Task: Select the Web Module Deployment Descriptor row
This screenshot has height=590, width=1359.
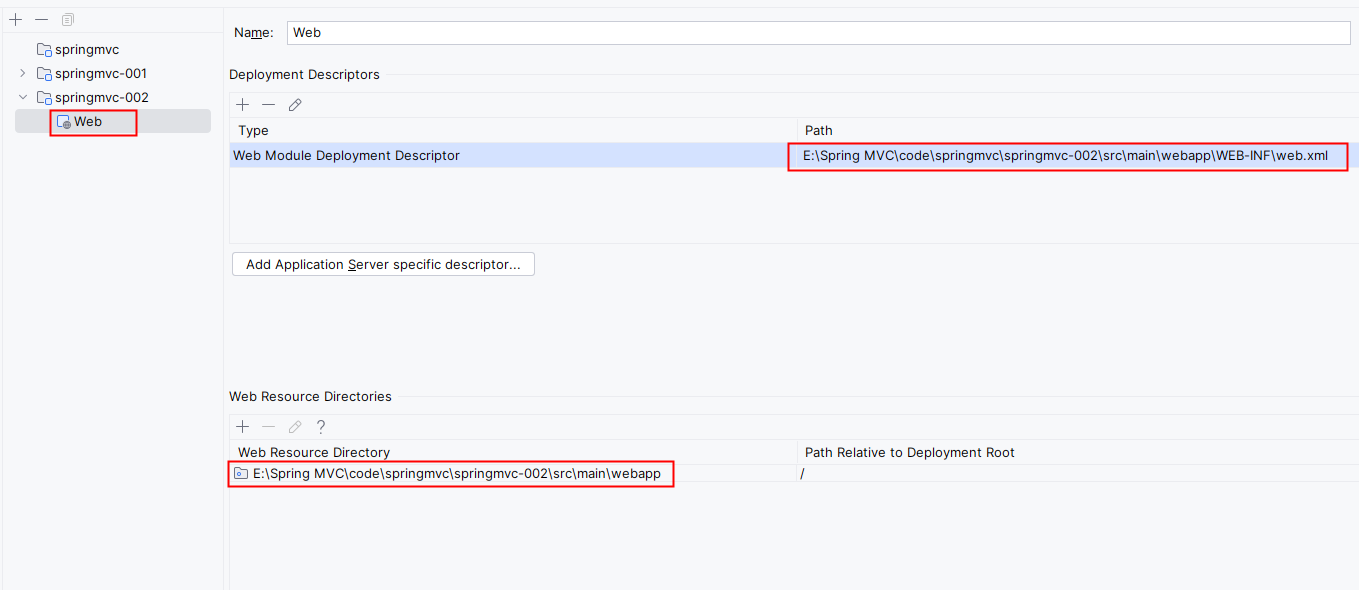Action: (x=346, y=156)
